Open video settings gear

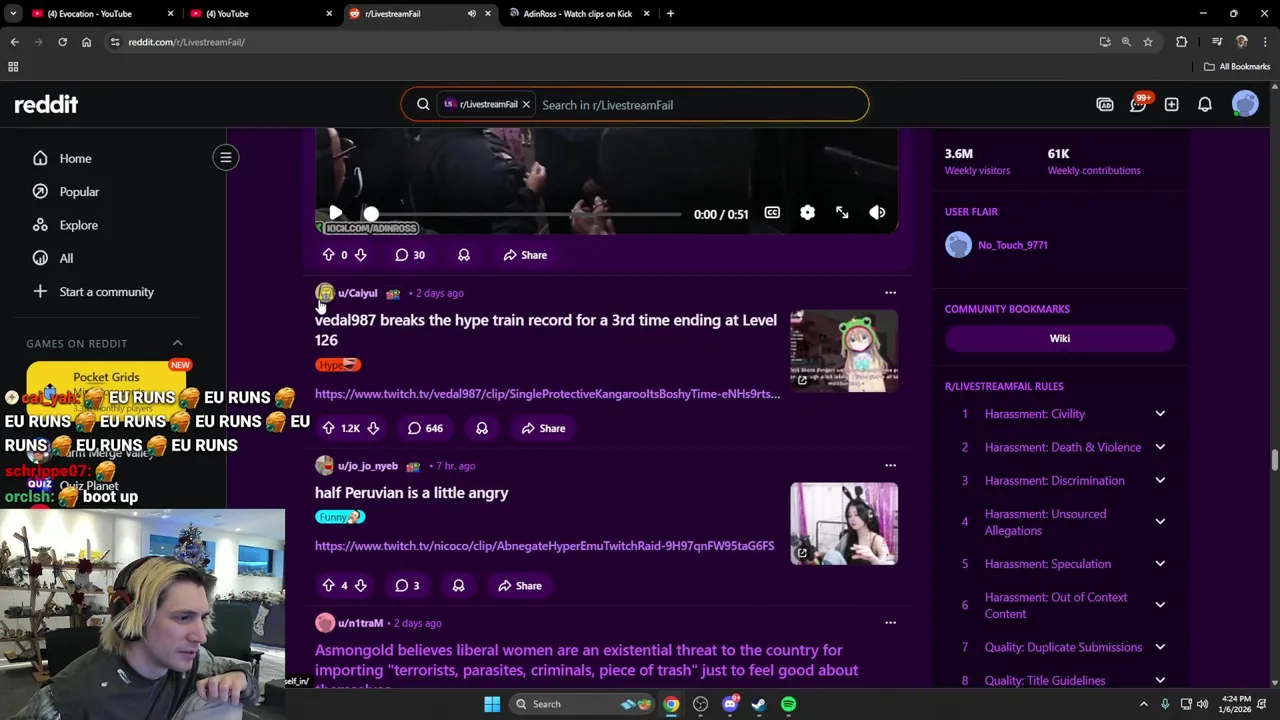click(807, 213)
